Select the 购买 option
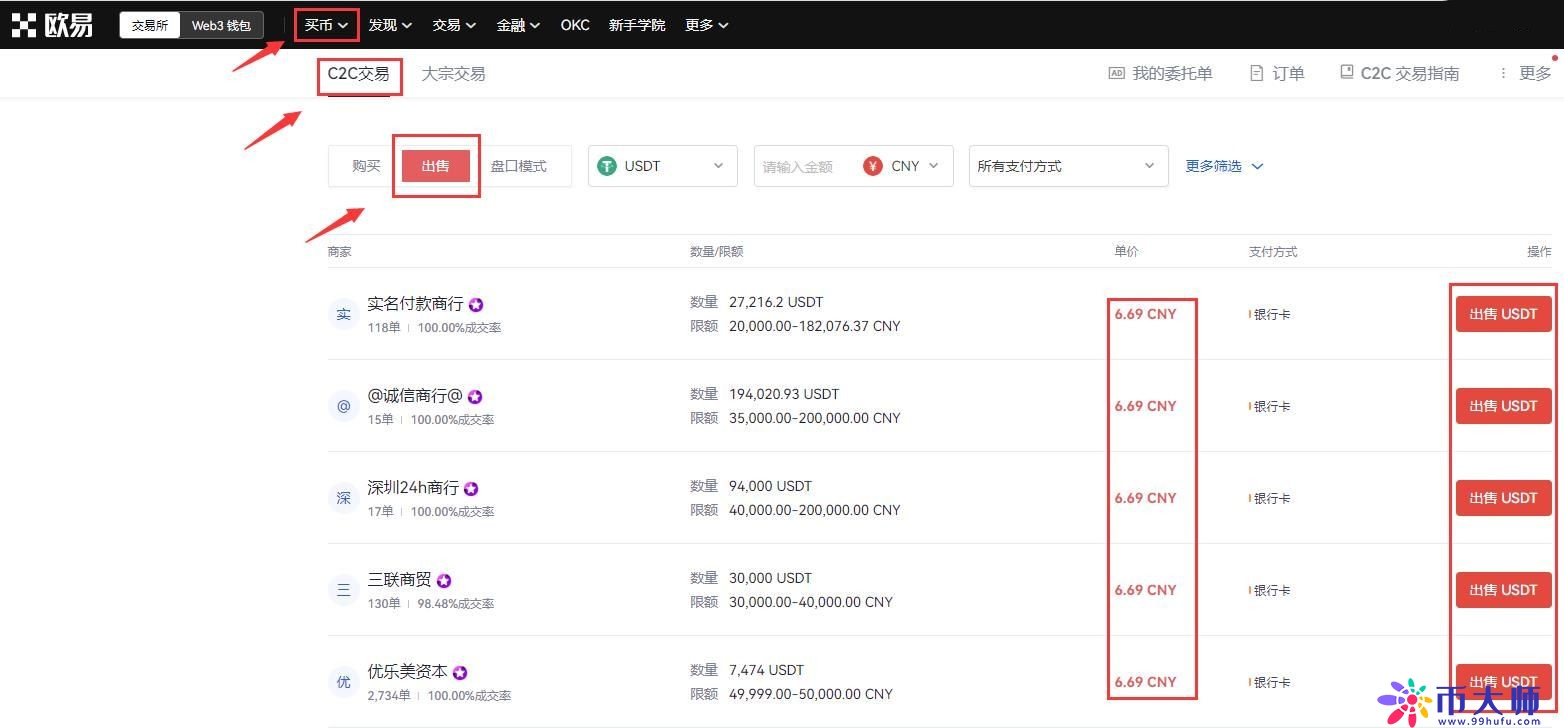1564x728 pixels. click(x=365, y=166)
